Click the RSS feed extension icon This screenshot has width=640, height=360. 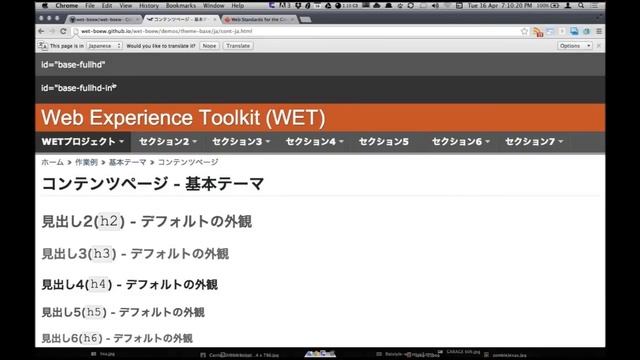pyautogui.click(x=538, y=32)
